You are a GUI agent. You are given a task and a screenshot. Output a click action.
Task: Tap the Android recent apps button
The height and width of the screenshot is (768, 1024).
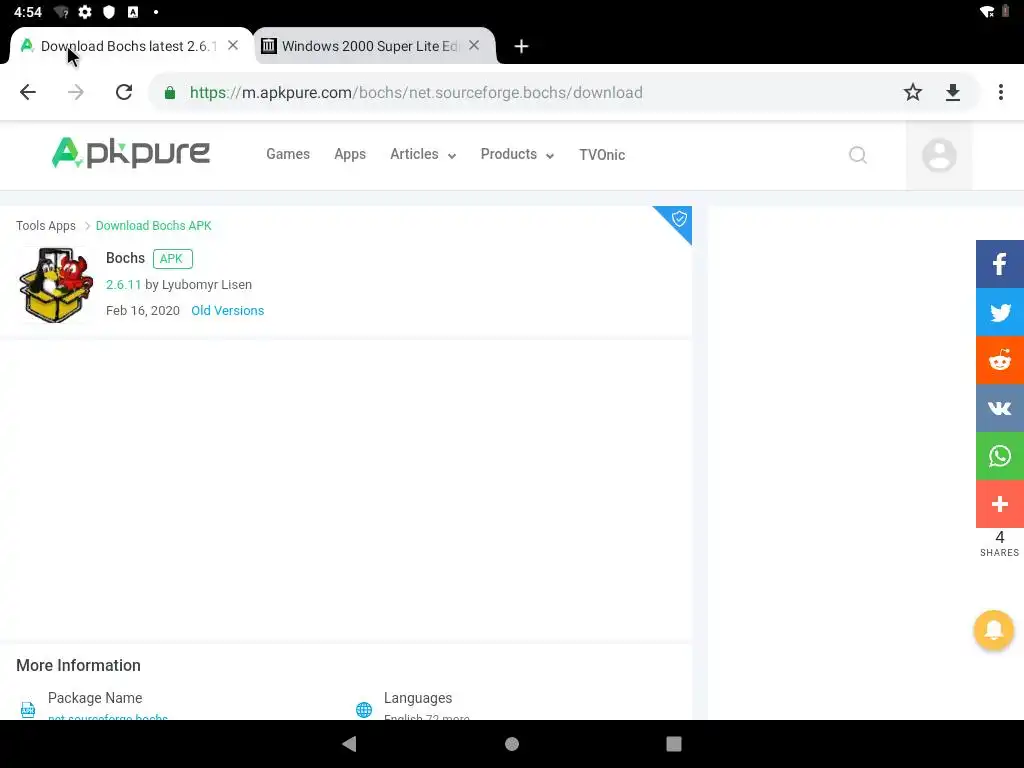pyautogui.click(x=673, y=744)
